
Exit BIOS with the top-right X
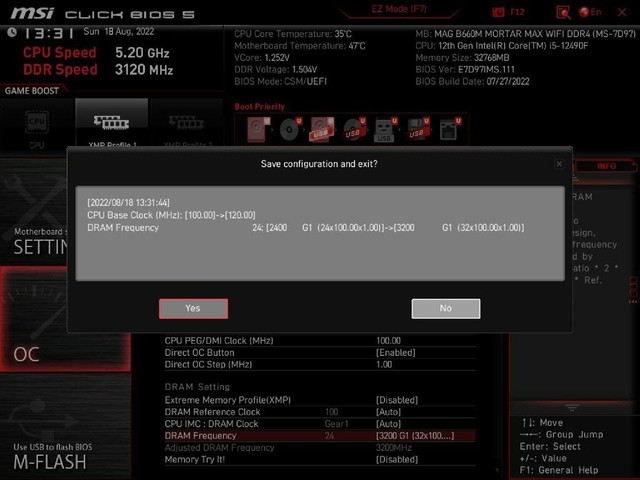point(622,13)
